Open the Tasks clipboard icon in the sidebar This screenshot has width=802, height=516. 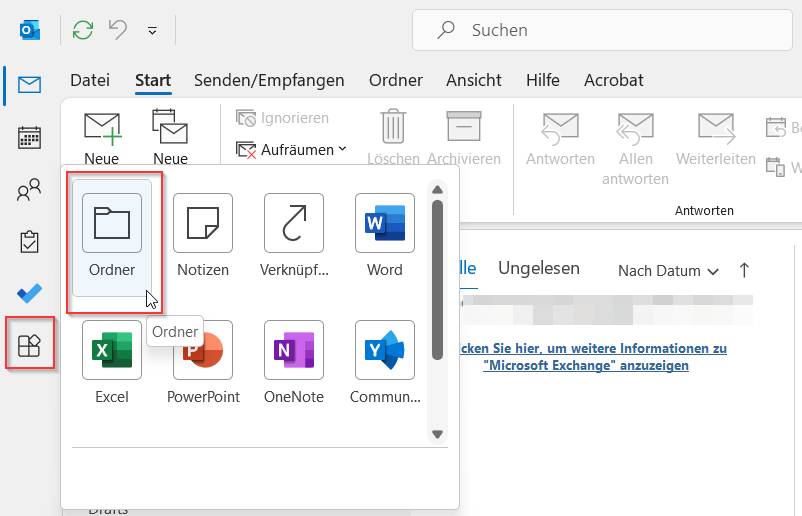pyautogui.click(x=29, y=242)
